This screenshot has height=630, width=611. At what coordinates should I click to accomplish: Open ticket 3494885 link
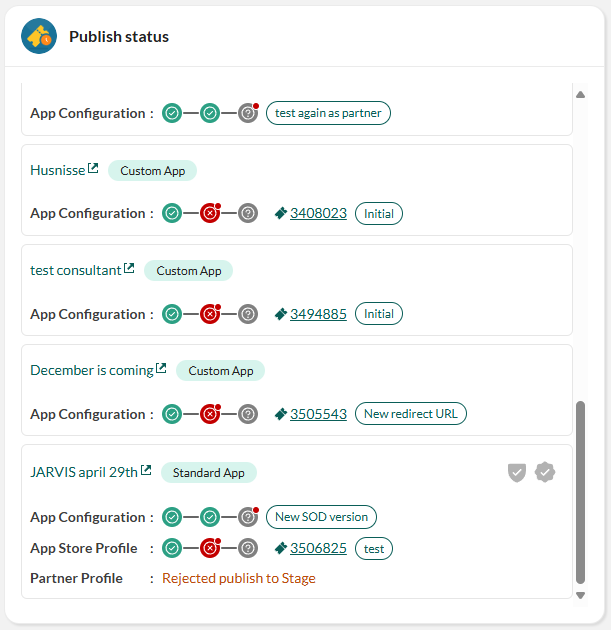[318, 314]
